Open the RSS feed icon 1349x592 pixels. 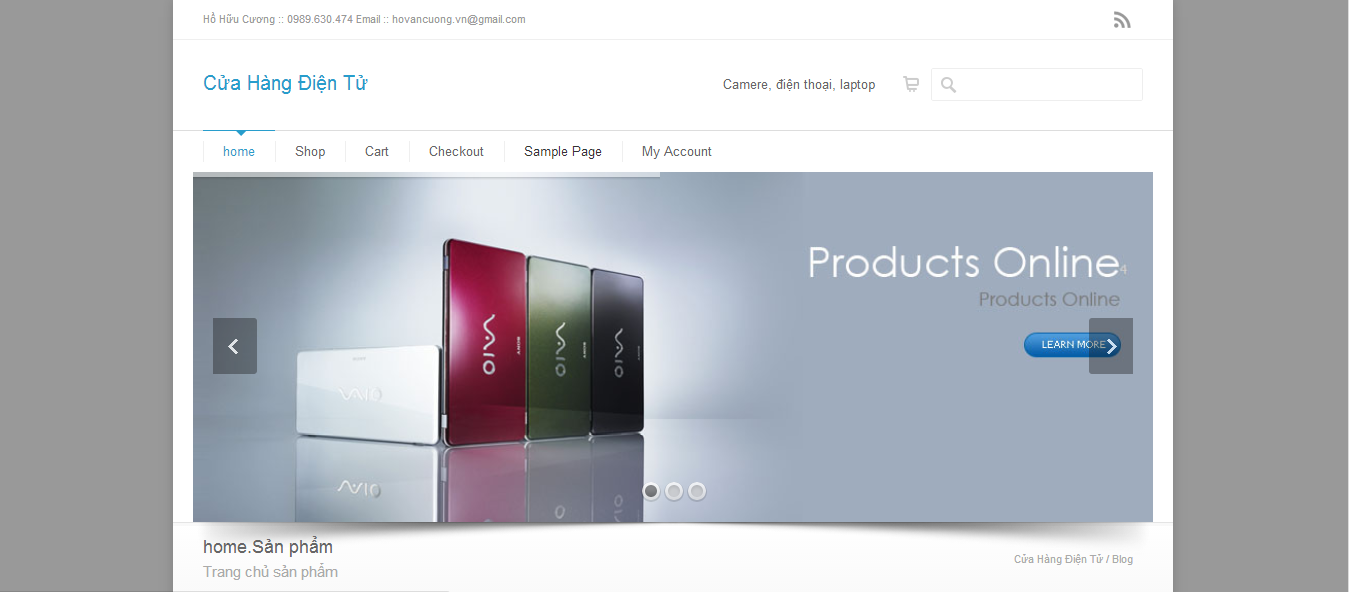tap(1122, 20)
